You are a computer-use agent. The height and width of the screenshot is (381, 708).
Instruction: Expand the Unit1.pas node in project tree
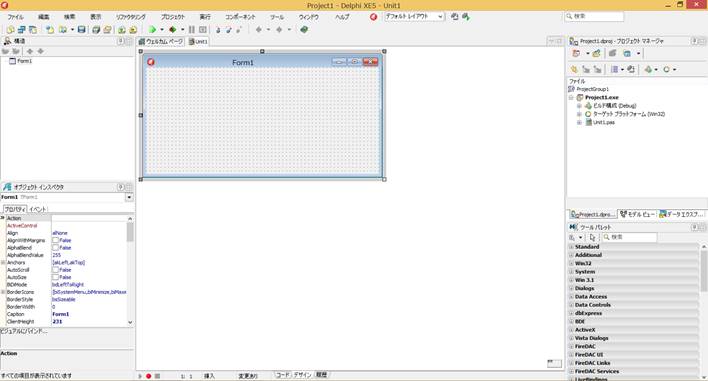pyautogui.click(x=579, y=122)
